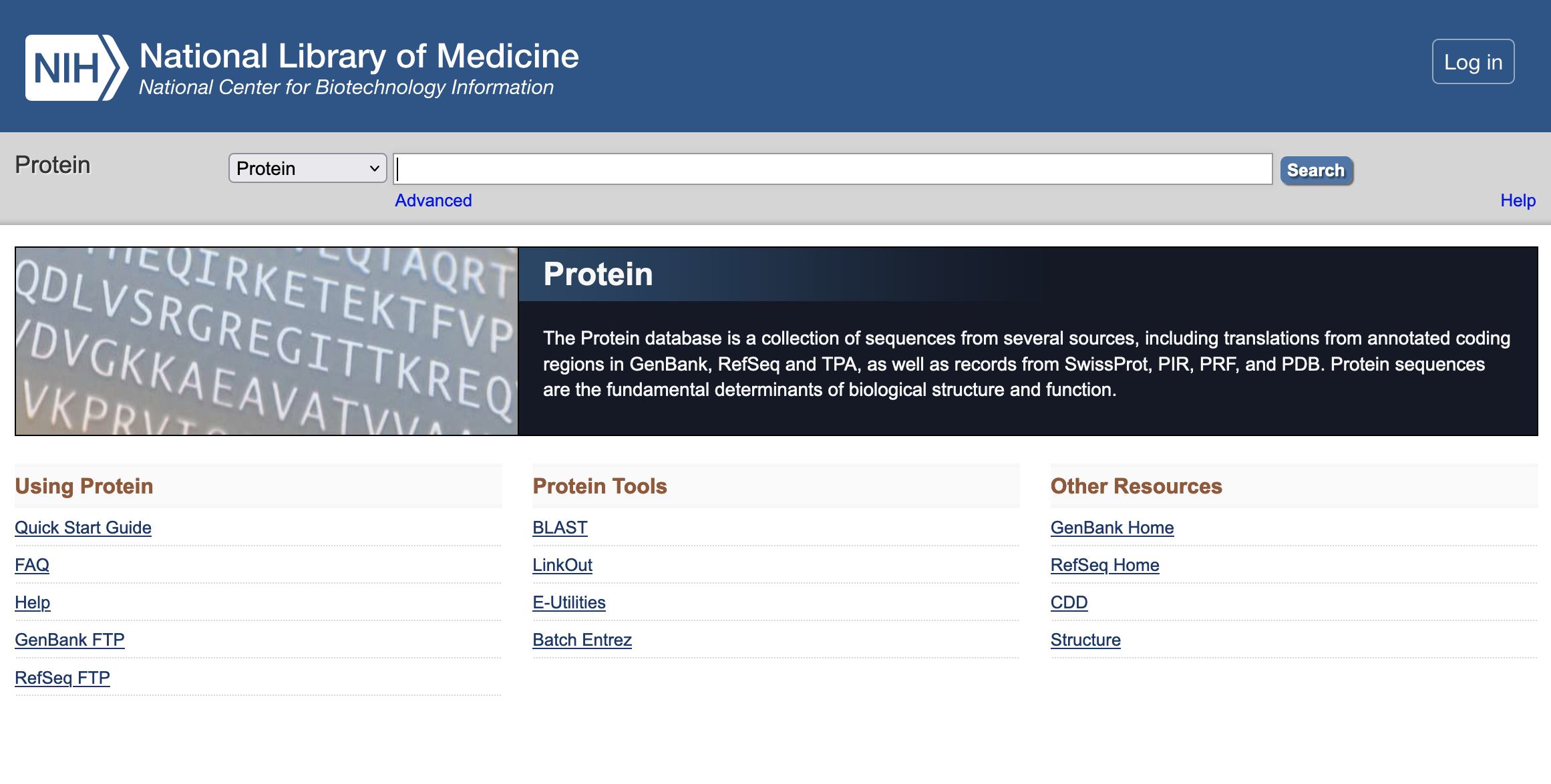Open the Batch Entrez link

[x=582, y=640]
